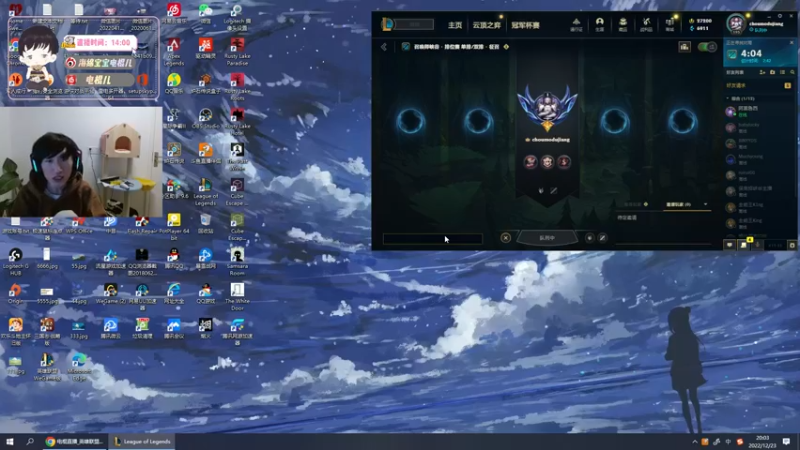
Task: Click the summoner avatar in top right
Action: point(736,24)
